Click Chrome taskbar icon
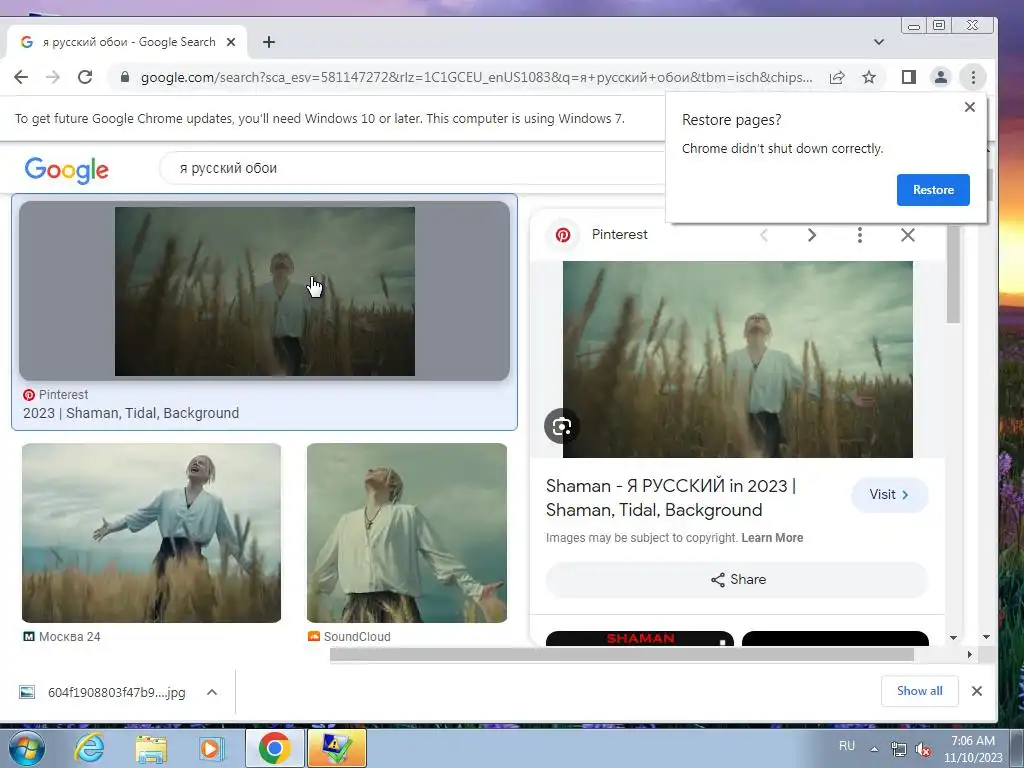1024x768 pixels. pos(274,748)
